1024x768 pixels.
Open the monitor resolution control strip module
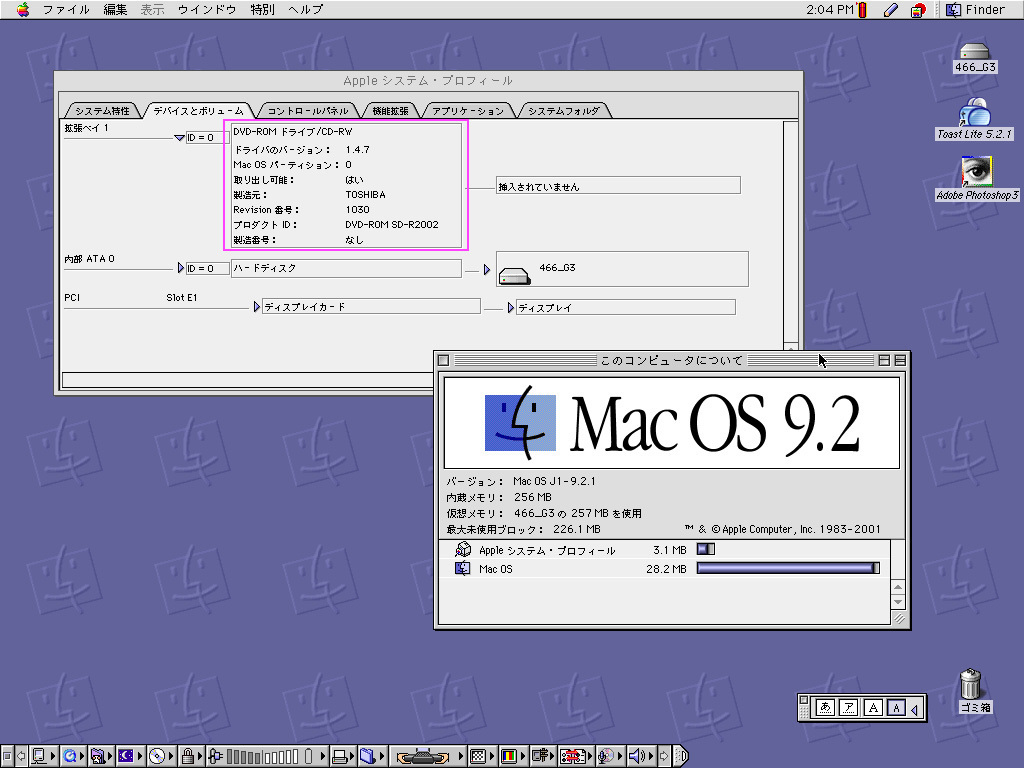click(x=43, y=756)
